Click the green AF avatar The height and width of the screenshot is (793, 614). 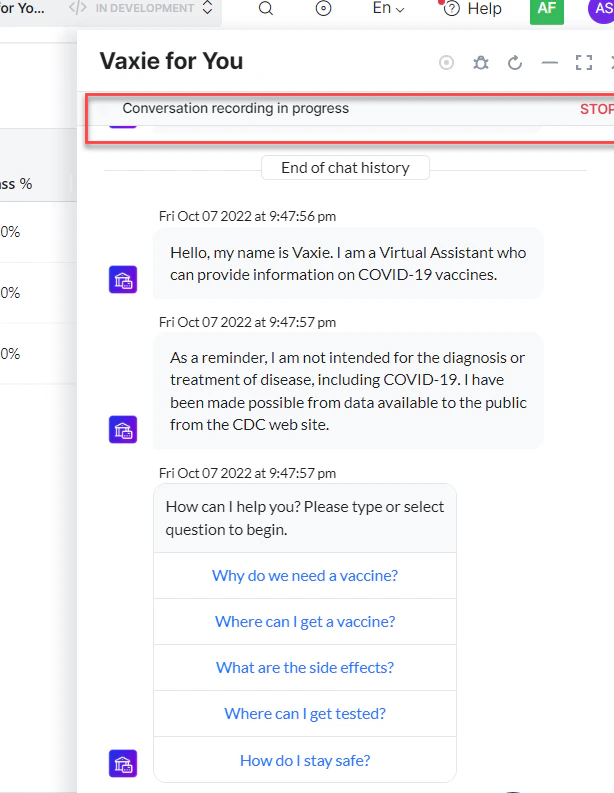(547, 10)
